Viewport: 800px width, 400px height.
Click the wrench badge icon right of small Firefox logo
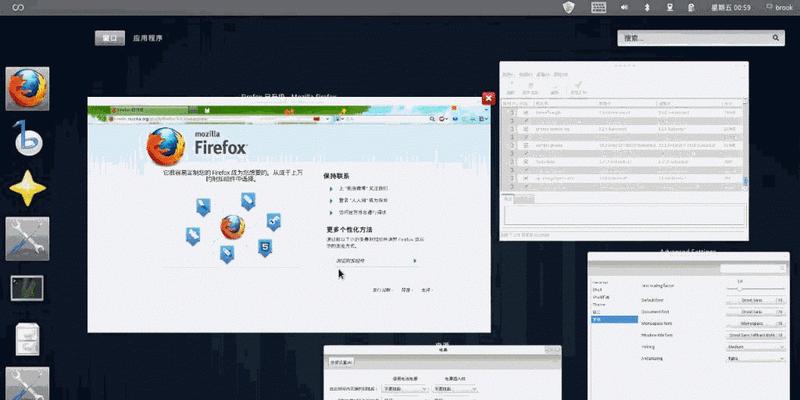[x=274, y=222]
